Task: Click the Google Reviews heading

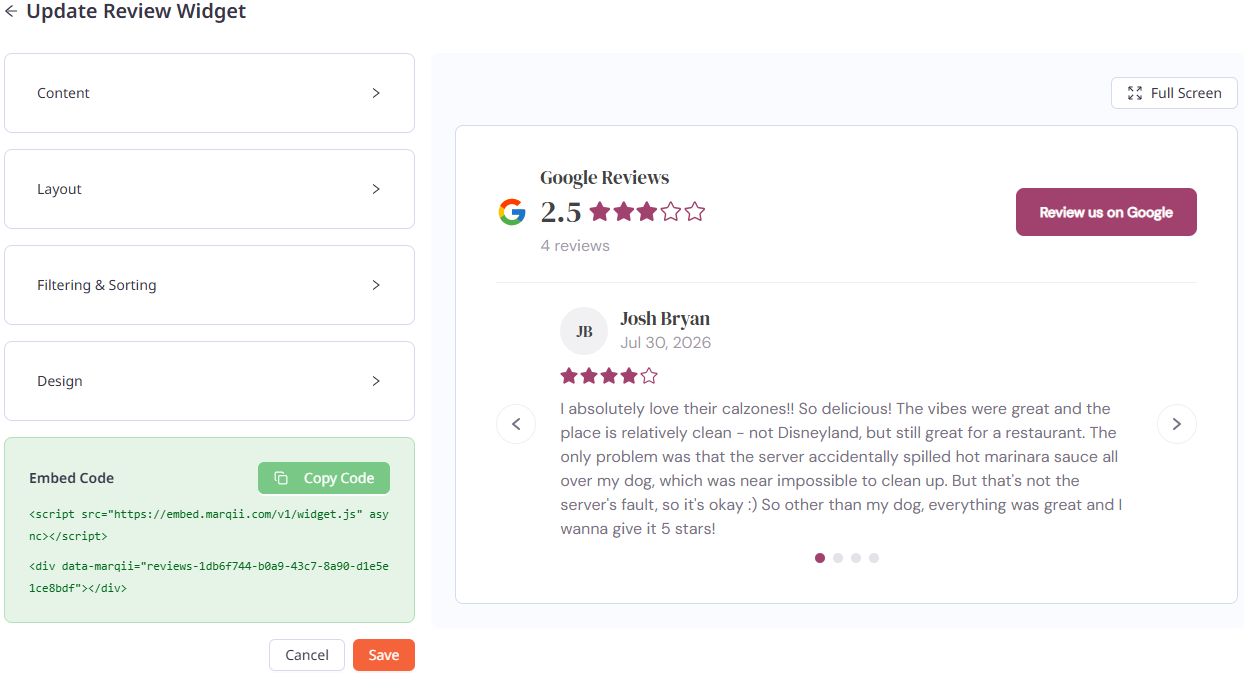Action: click(x=605, y=178)
